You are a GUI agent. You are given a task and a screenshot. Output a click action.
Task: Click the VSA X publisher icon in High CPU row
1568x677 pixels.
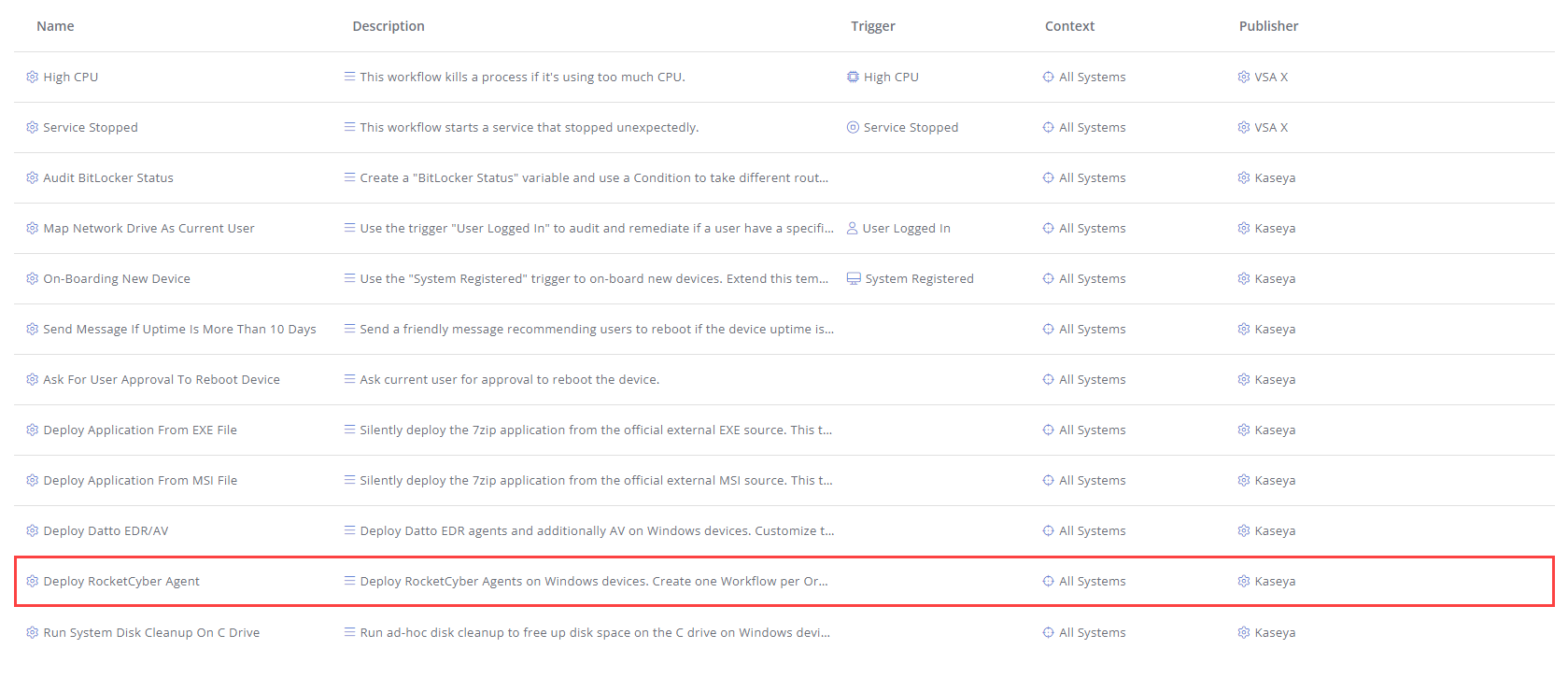point(1244,77)
